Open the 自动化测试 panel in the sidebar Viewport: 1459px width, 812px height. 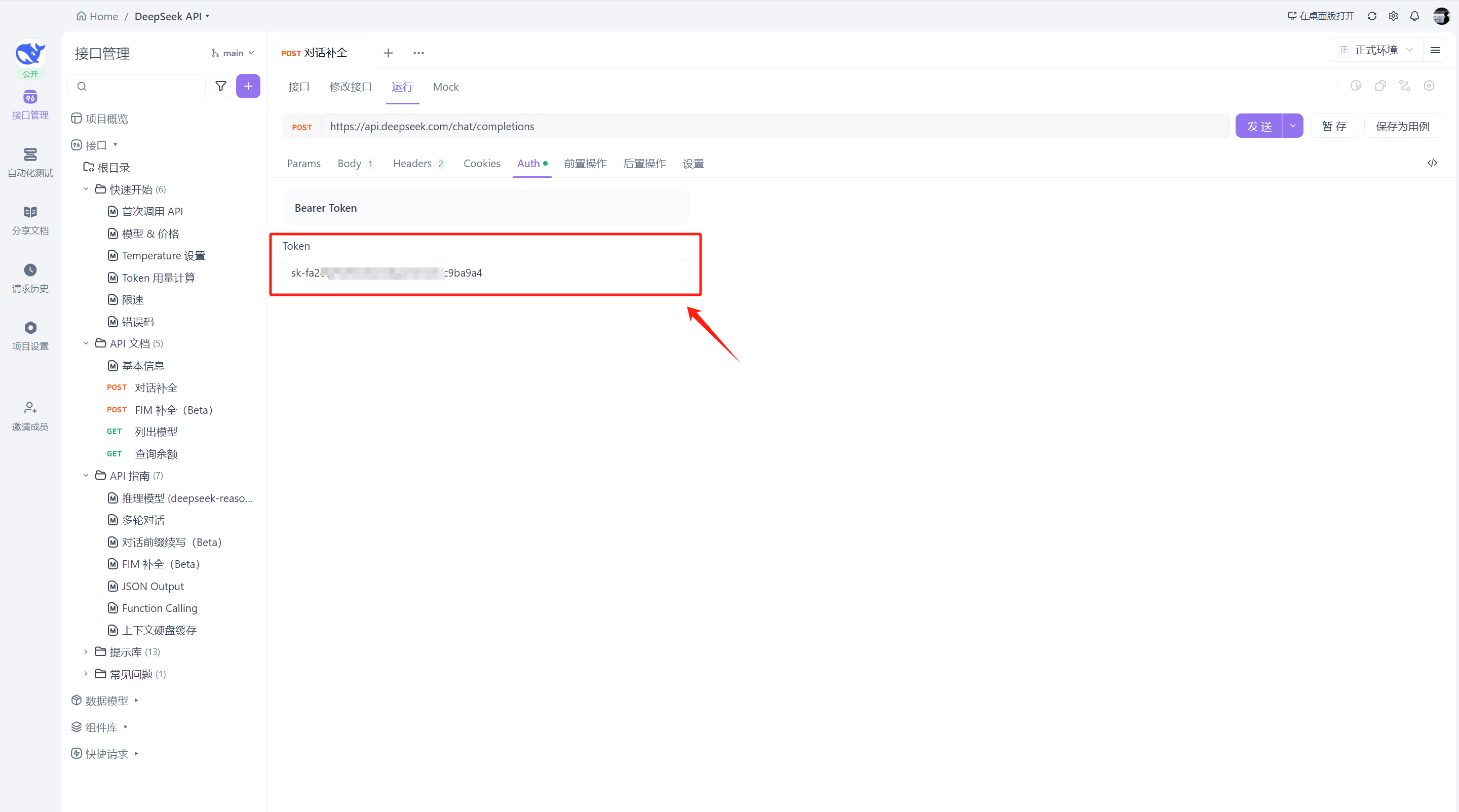30,163
